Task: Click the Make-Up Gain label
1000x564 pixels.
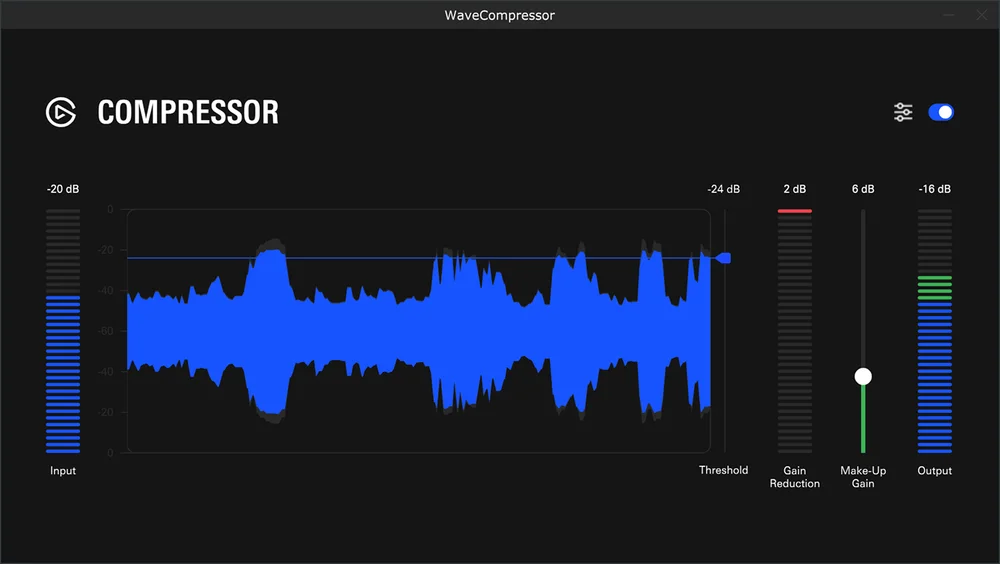Action: coord(863,477)
